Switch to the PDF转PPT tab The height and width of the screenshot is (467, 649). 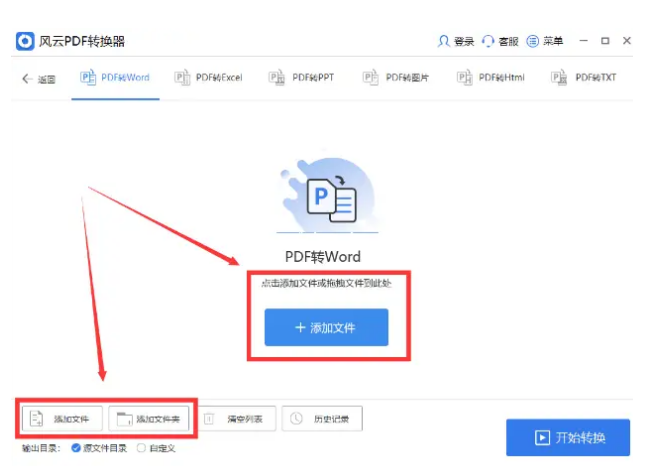(301, 78)
